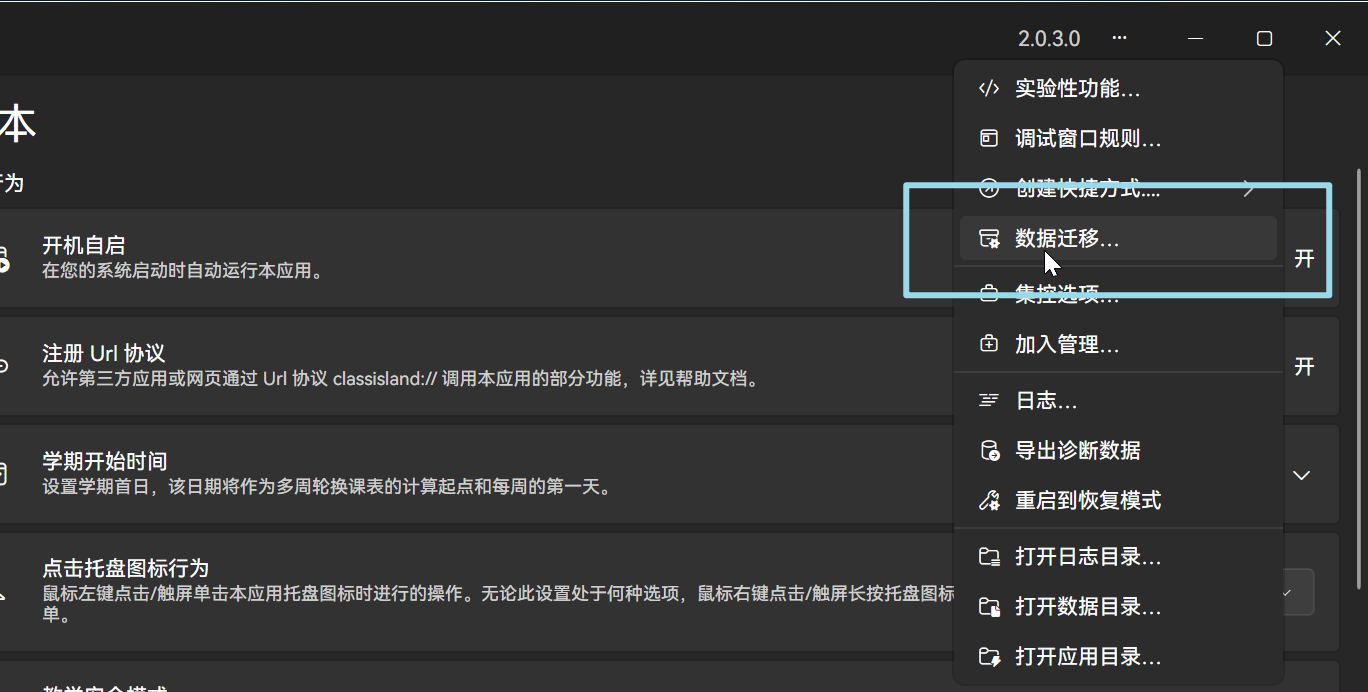1368x692 pixels.
Task: Click the version number 2.0.3.0 label
Action: [1049, 38]
